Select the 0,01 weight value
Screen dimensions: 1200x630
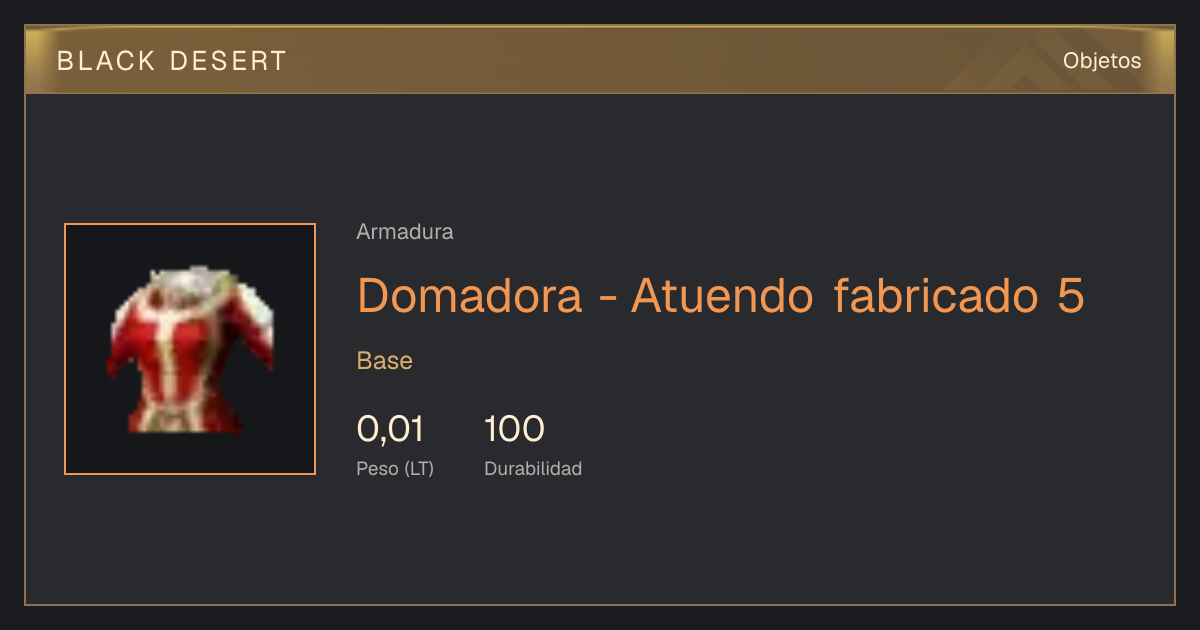click(x=391, y=430)
